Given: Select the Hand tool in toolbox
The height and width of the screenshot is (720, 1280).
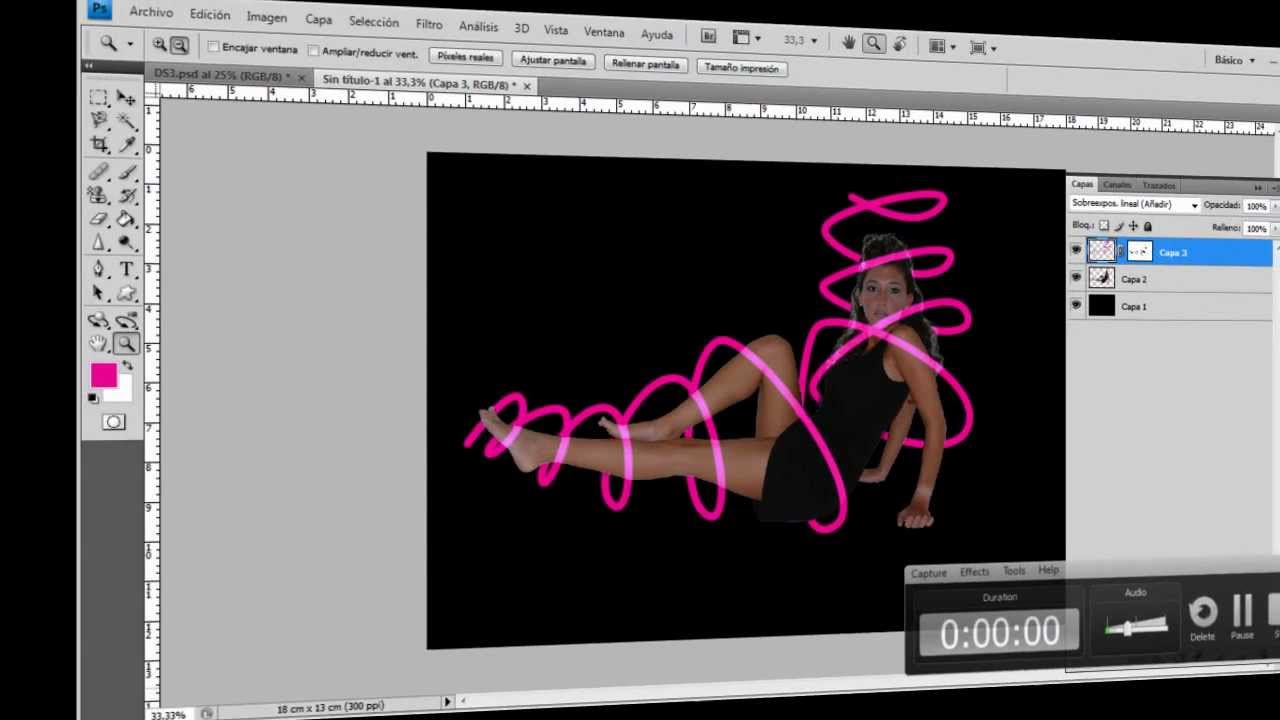Looking at the screenshot, I should [98, 344].
